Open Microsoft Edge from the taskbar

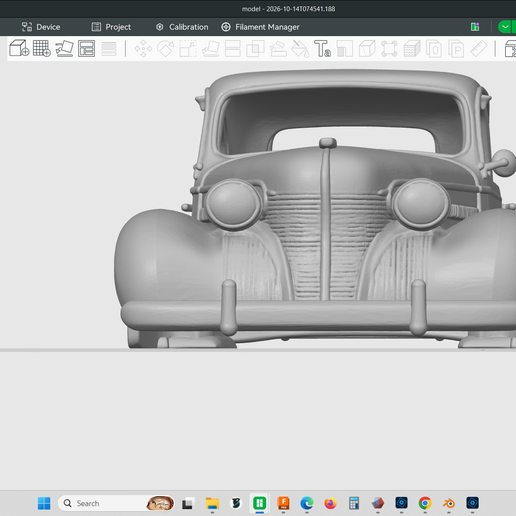point(307,503)
